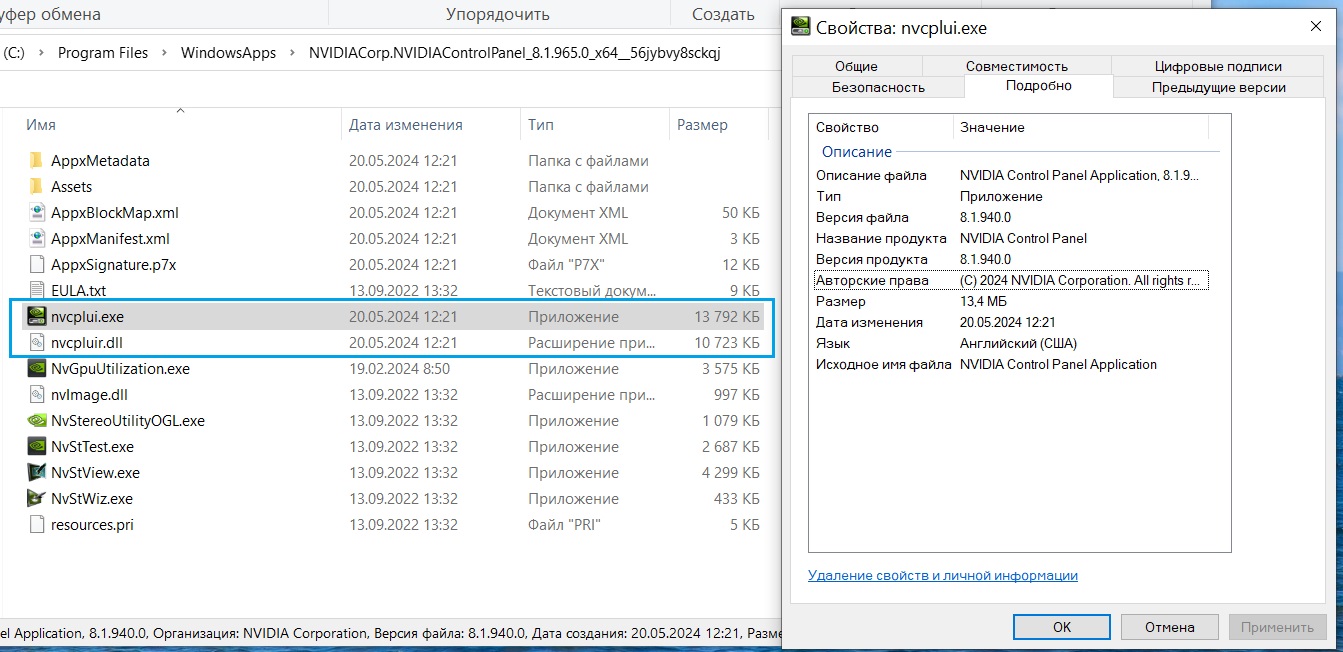Sort by the Размер column header
The width and height of the screenshot is (1343, 652).
(717, 125)
